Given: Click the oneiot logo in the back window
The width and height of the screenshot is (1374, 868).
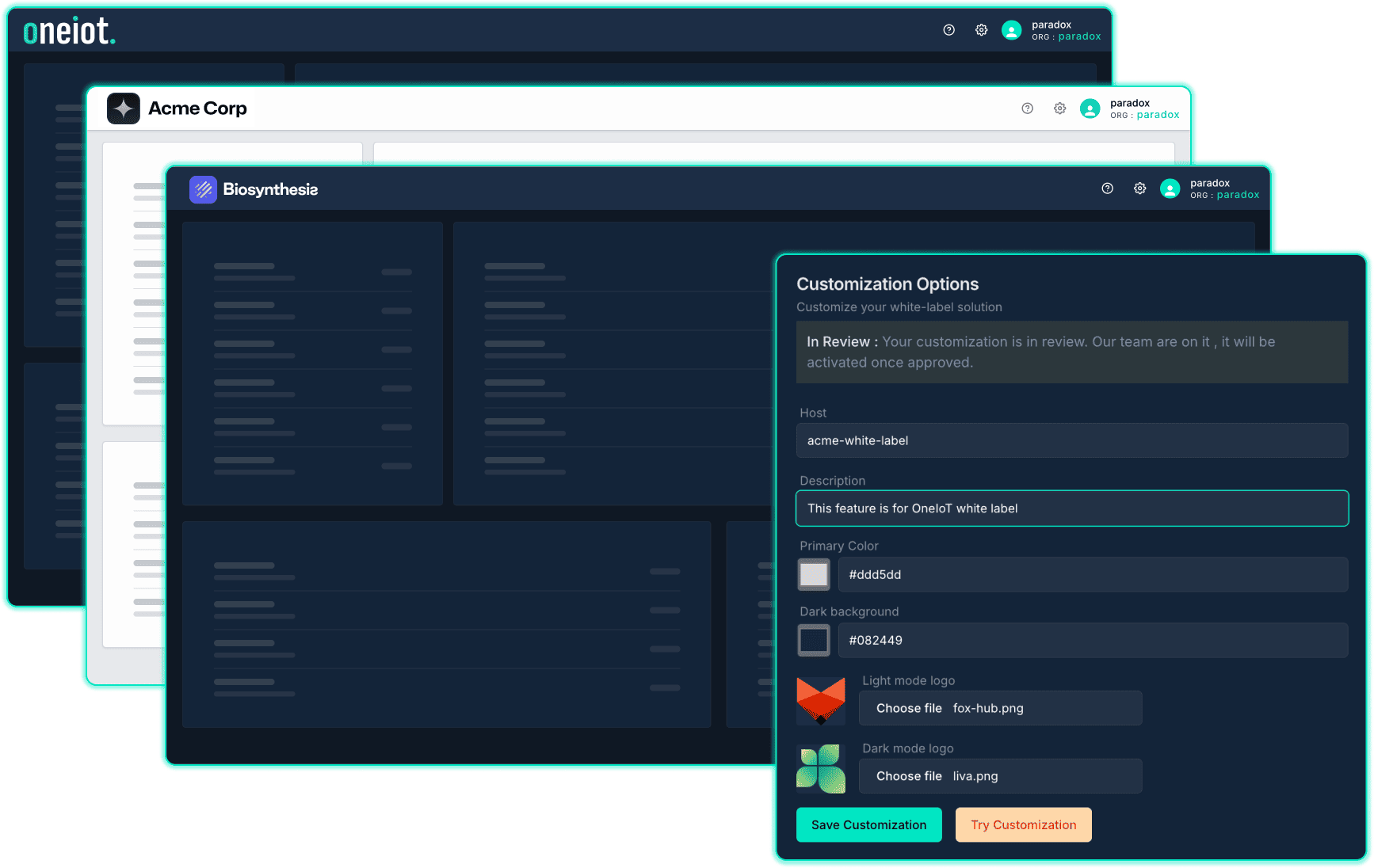Looking at the screenshot, I should click(70, 31).
